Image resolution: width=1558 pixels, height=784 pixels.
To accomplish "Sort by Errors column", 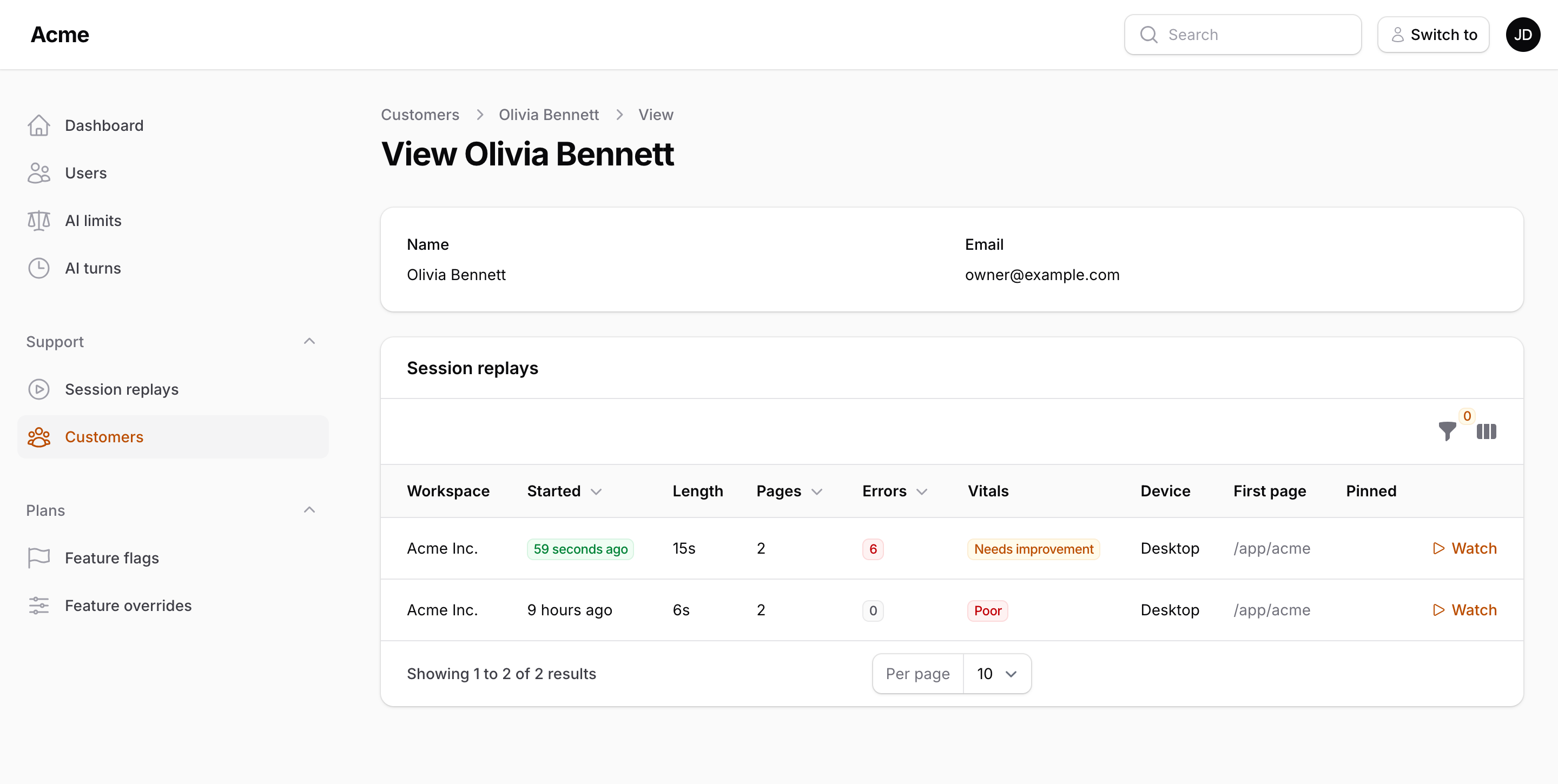I will point(895,491).
